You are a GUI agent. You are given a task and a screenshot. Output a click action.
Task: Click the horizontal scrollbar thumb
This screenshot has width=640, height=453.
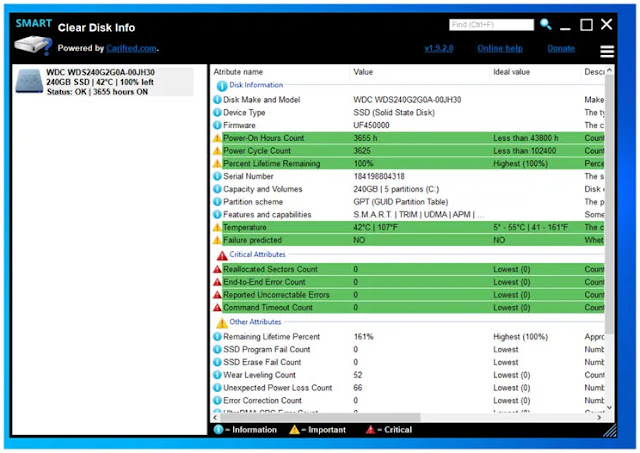[320, 417]
